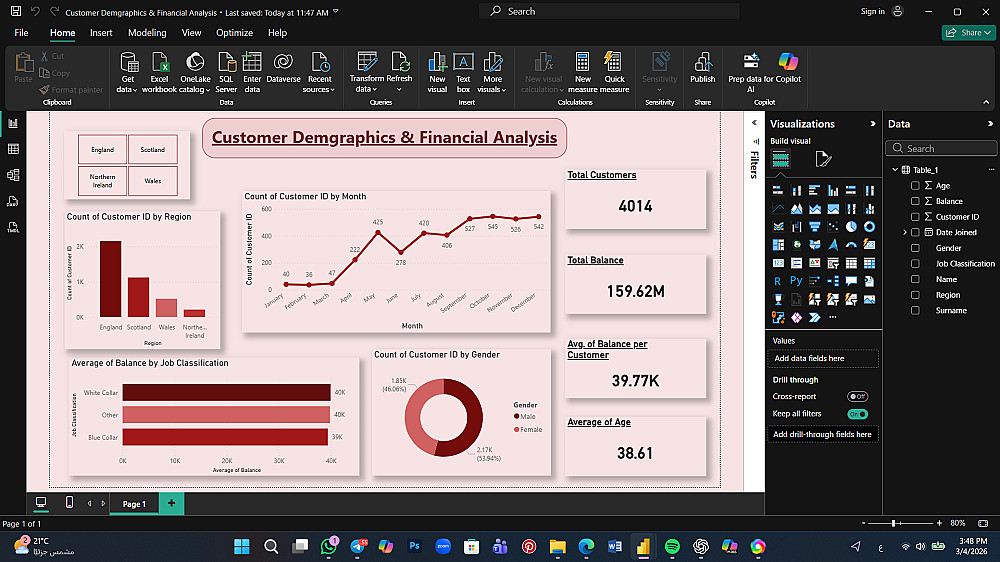Viewport: 1000px width, 562px height.
Task: Insert a New visual
Action: [437, 73]
